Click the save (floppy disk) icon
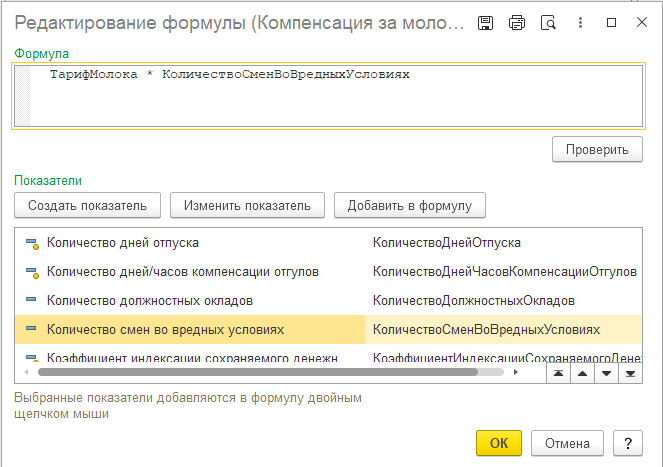This screenshot has height=467, width=663. point(485,22)
